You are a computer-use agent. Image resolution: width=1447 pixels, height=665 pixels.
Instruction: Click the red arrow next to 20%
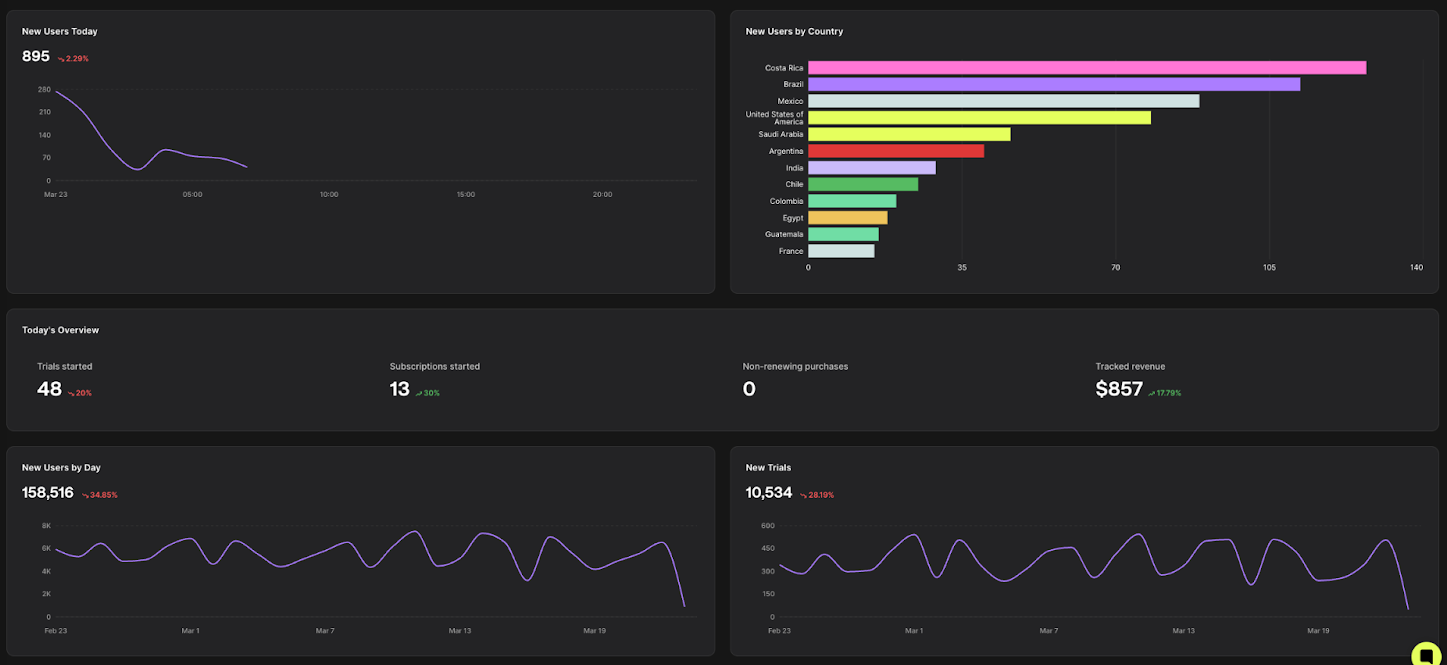[x=69, y=391]
